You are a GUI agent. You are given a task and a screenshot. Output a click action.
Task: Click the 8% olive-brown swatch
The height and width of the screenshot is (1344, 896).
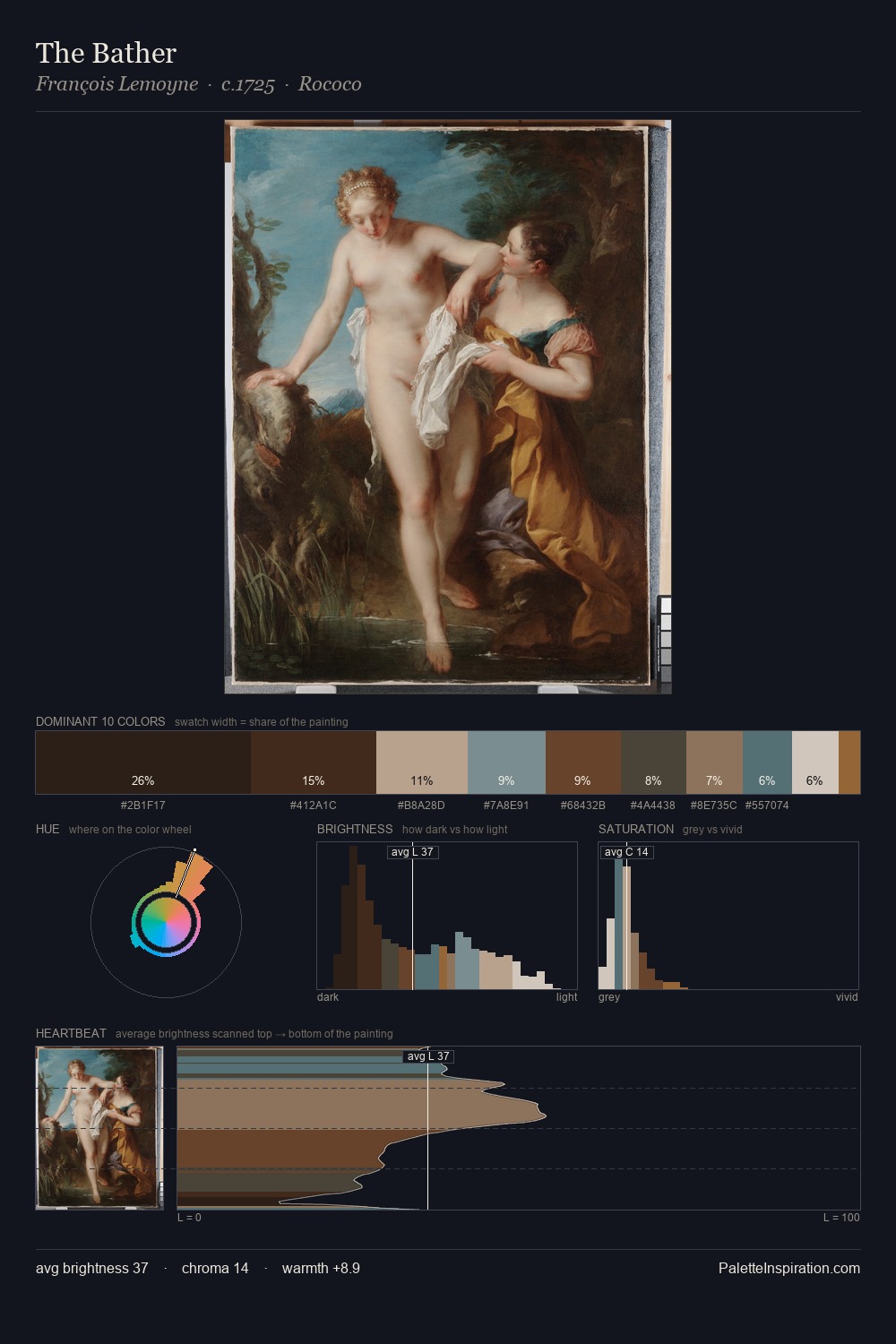653,762
